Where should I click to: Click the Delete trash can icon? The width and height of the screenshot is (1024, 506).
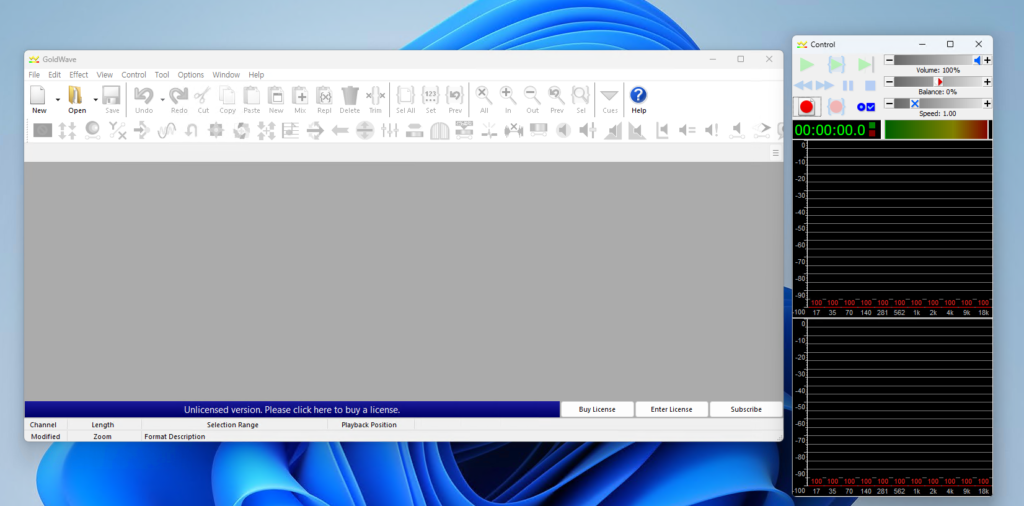point(349,96)
